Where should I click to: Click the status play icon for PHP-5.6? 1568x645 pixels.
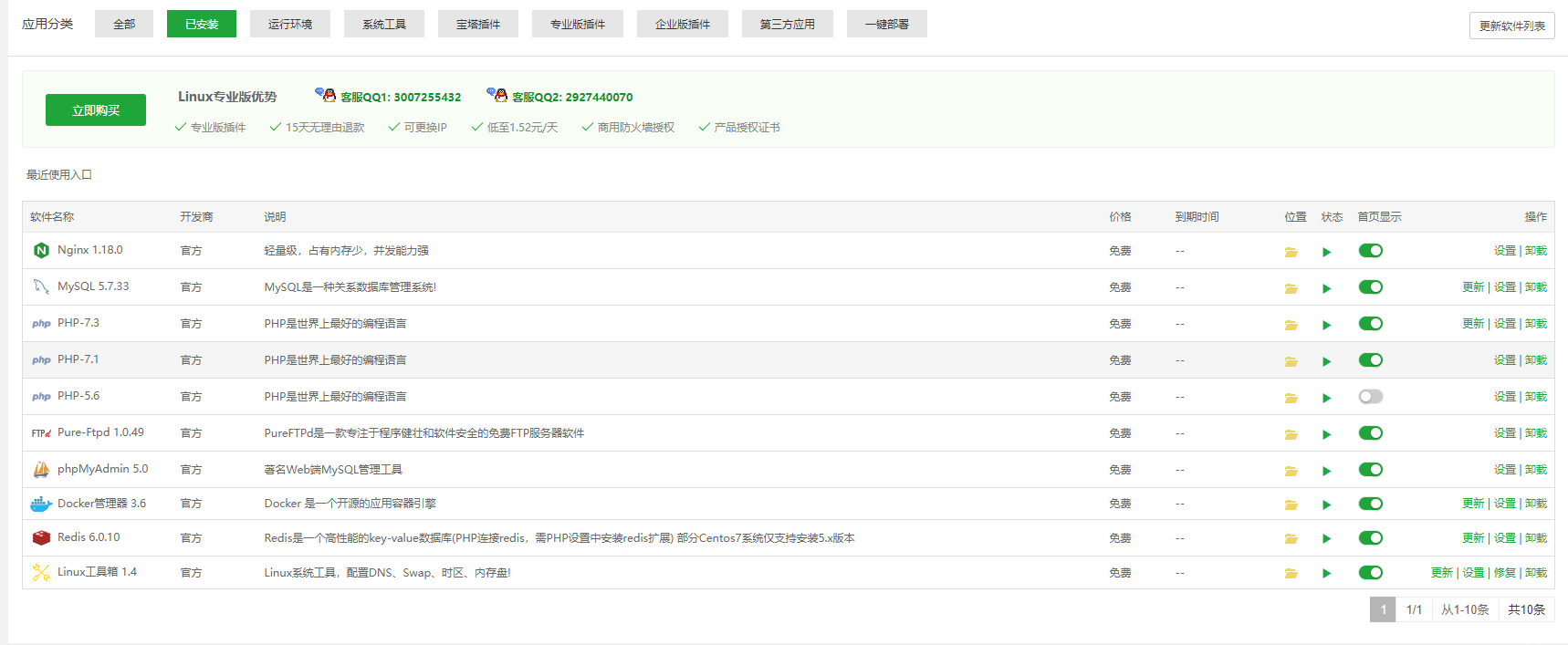(x=1326, y=398)
